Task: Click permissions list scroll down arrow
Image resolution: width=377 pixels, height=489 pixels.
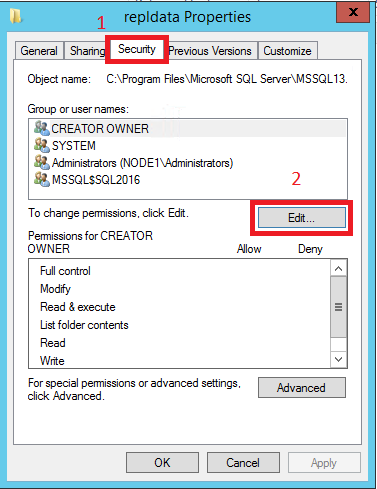Action: 339,359
